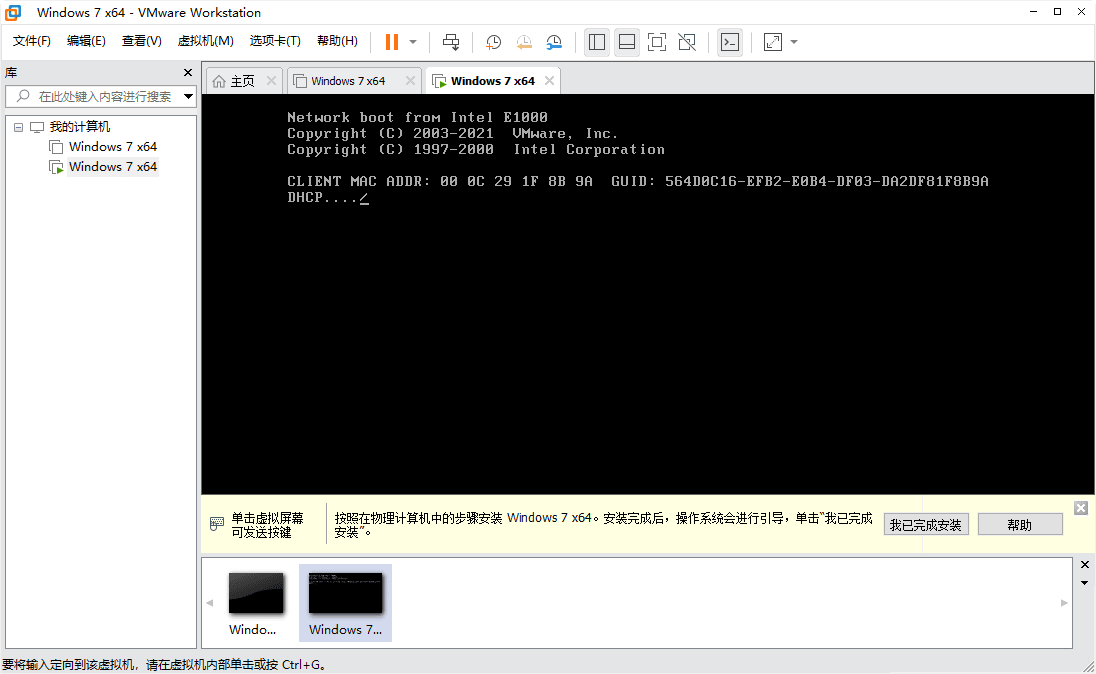Open the library search dropdown arrow

[188, 96]
